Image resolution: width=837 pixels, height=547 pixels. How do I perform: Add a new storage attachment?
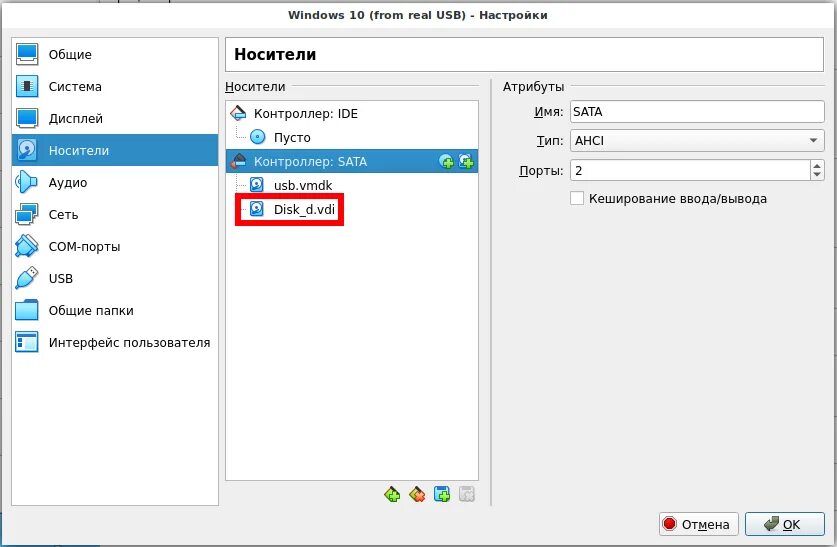tap(442, 495)
